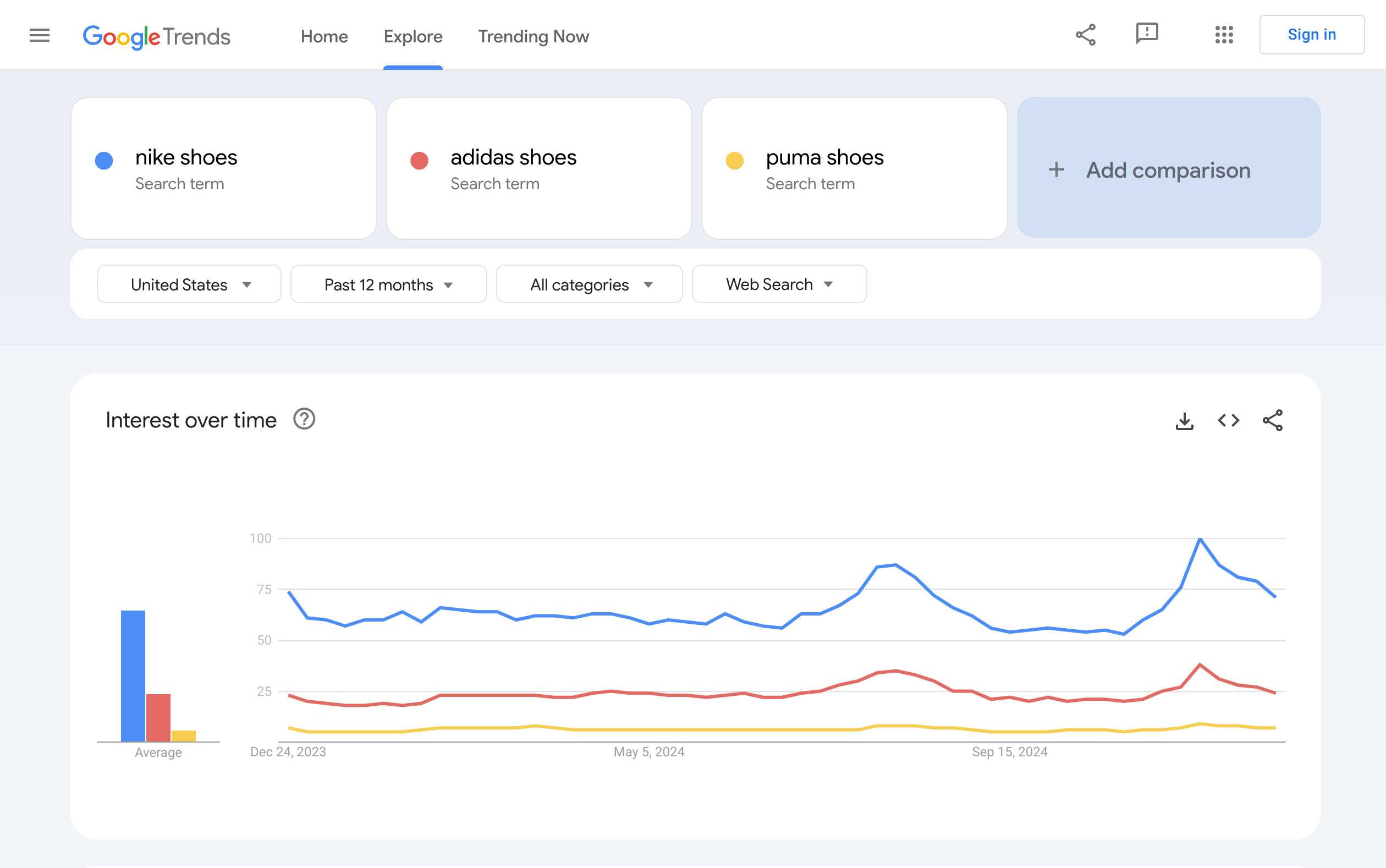1386x868 pixels.
Task: Open the embed code icon
Action: coord(1229,421)
